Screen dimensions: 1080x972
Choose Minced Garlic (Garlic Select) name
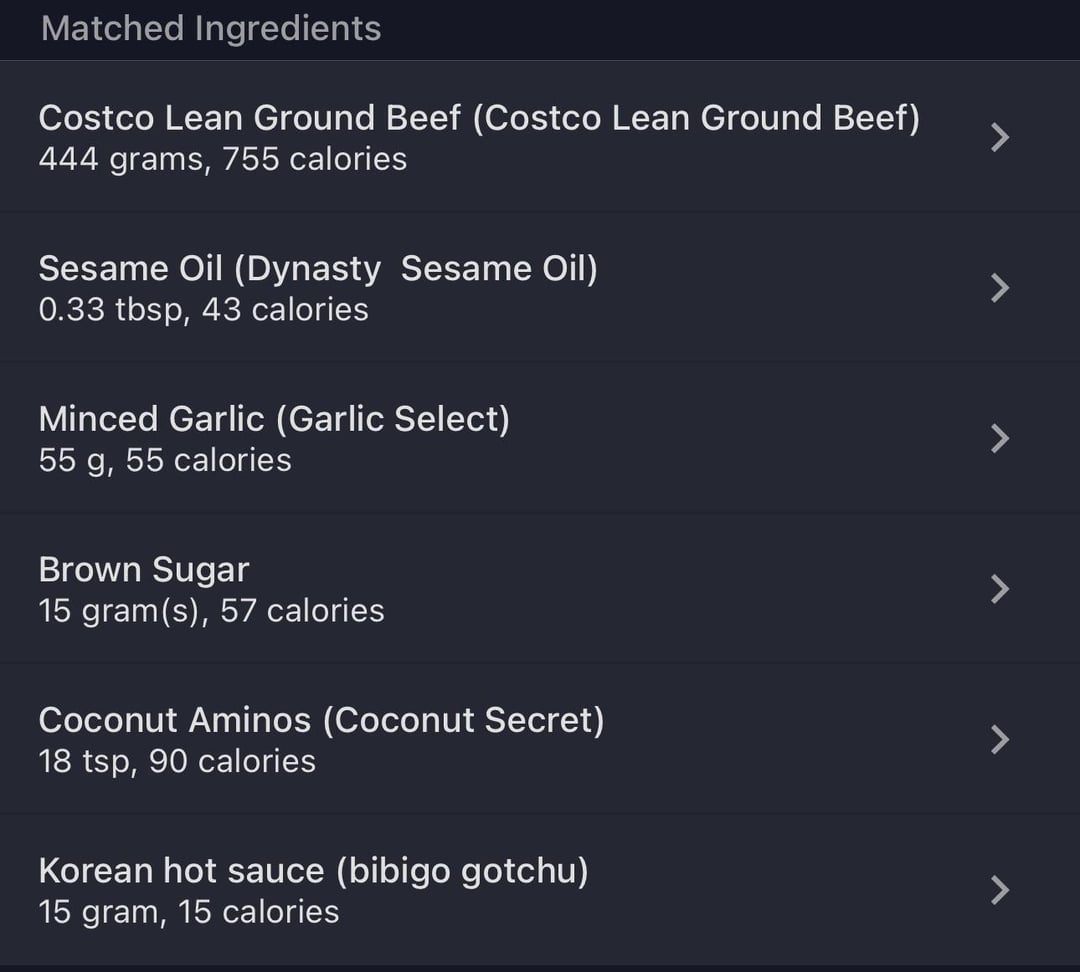274,420
